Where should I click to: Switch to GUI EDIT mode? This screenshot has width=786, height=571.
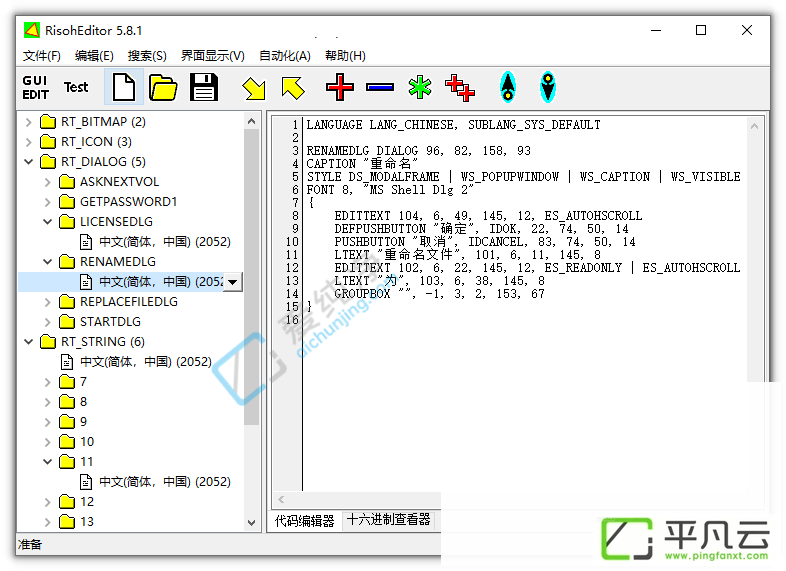click(36, 87)
